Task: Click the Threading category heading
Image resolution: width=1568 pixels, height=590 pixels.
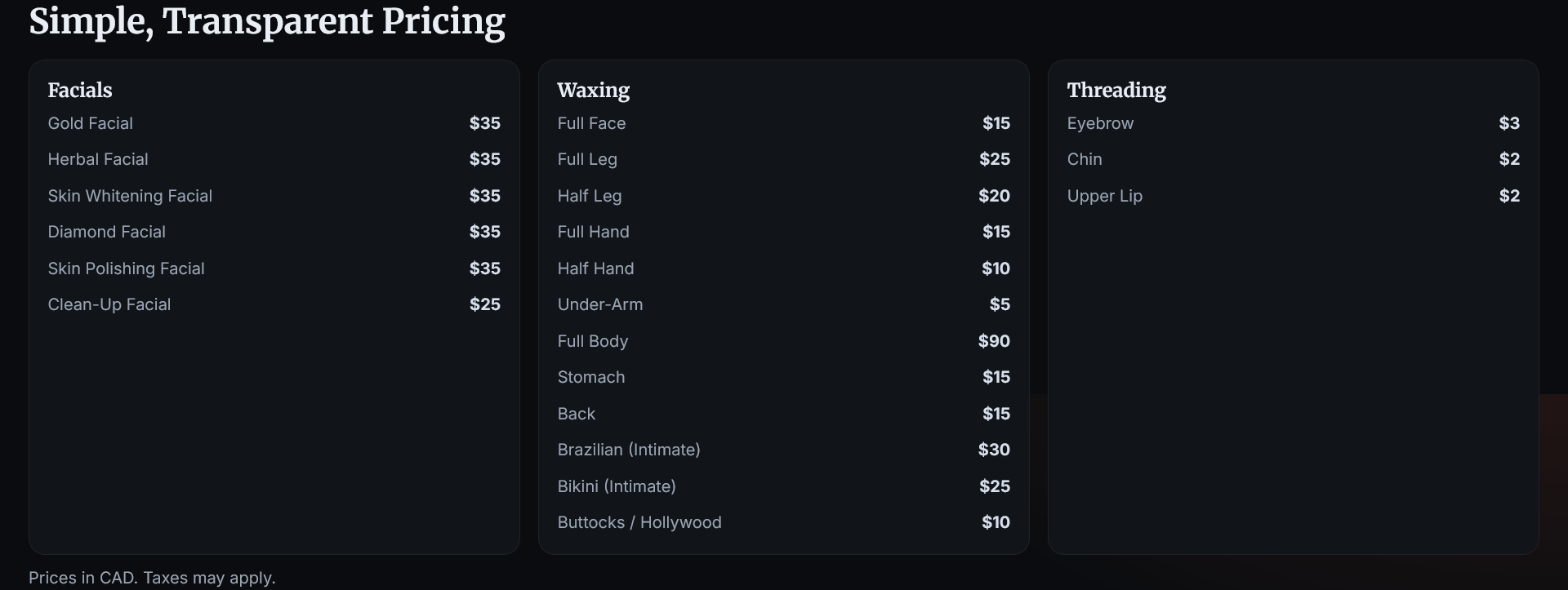Action: pos(1116,90)
